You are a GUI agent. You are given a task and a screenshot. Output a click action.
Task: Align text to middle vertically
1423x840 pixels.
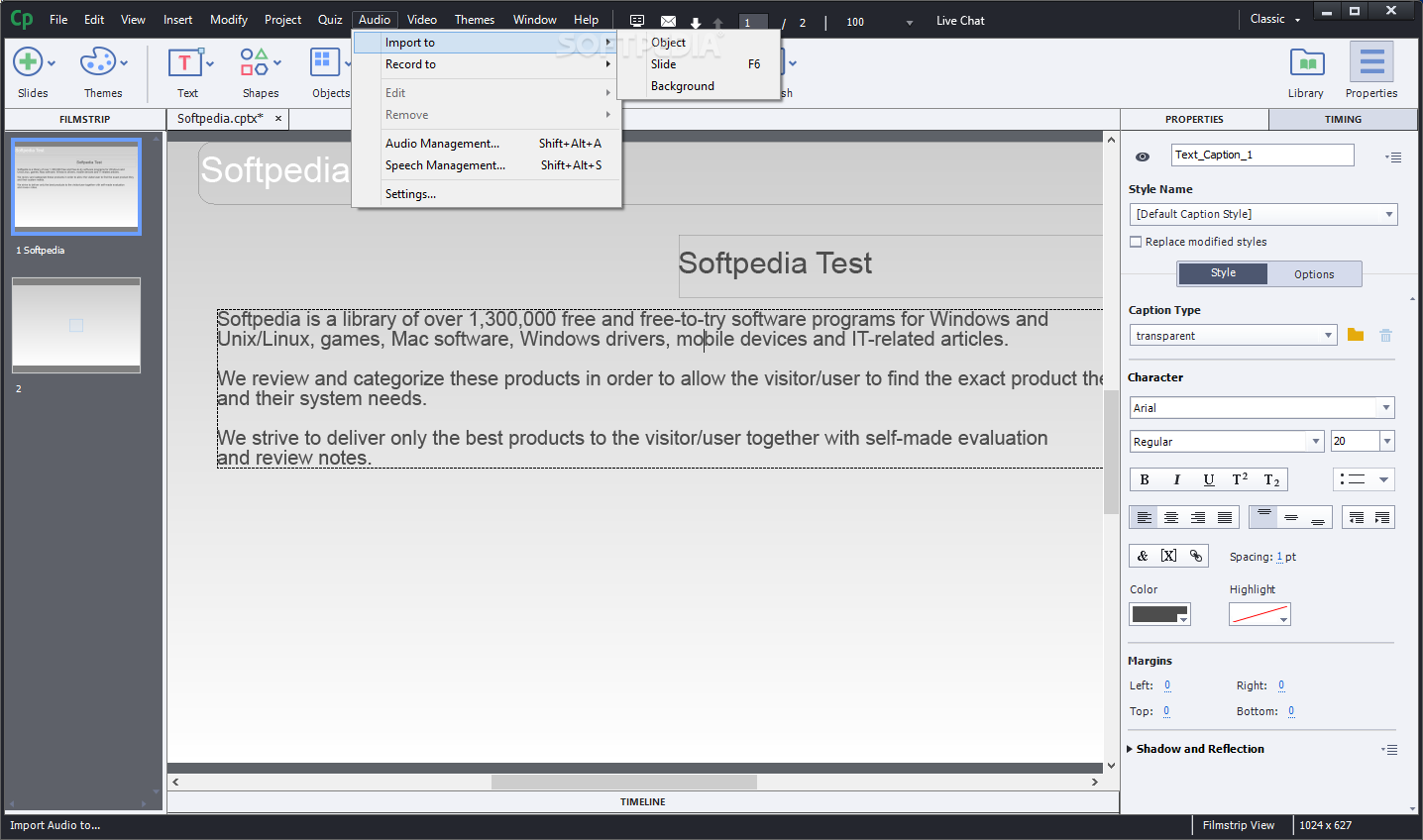(x=1290, y=517)
